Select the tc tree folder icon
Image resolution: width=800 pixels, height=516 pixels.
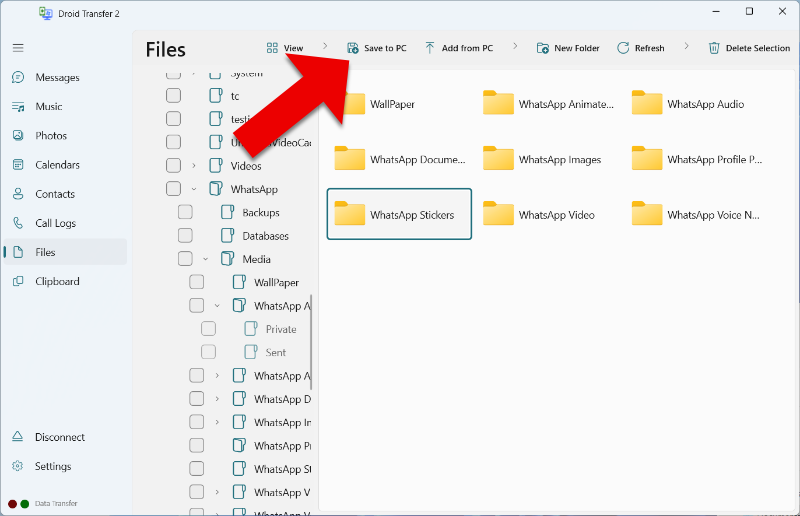pos(216,95)
